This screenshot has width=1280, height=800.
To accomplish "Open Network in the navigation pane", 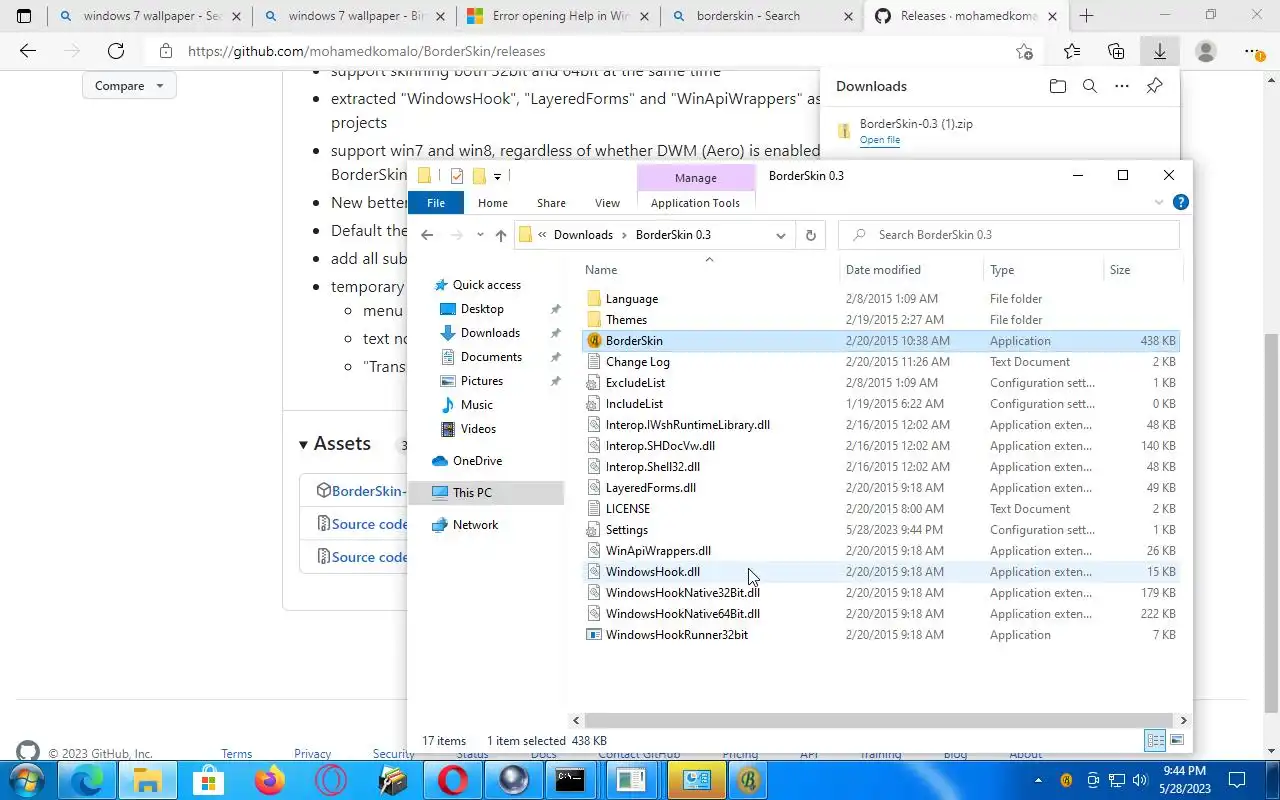I will click(475, 525).
